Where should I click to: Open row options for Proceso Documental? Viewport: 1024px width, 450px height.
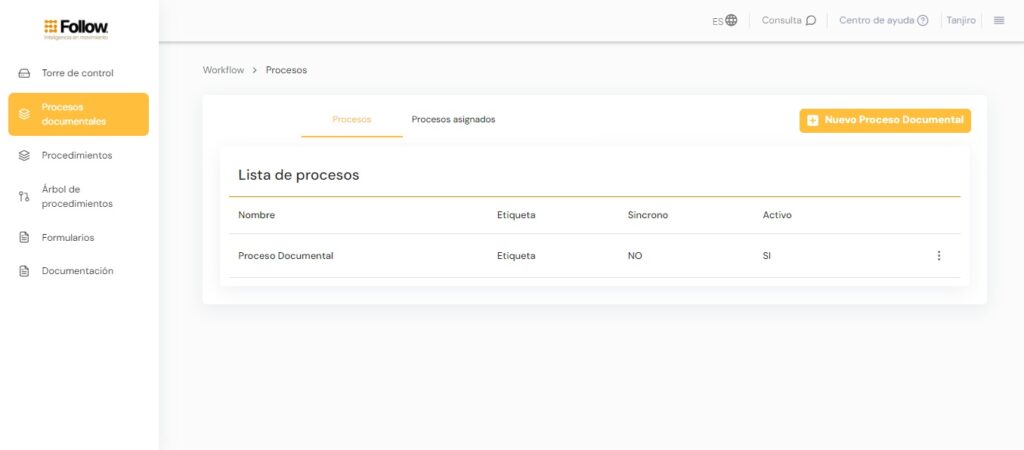[938, 256]
